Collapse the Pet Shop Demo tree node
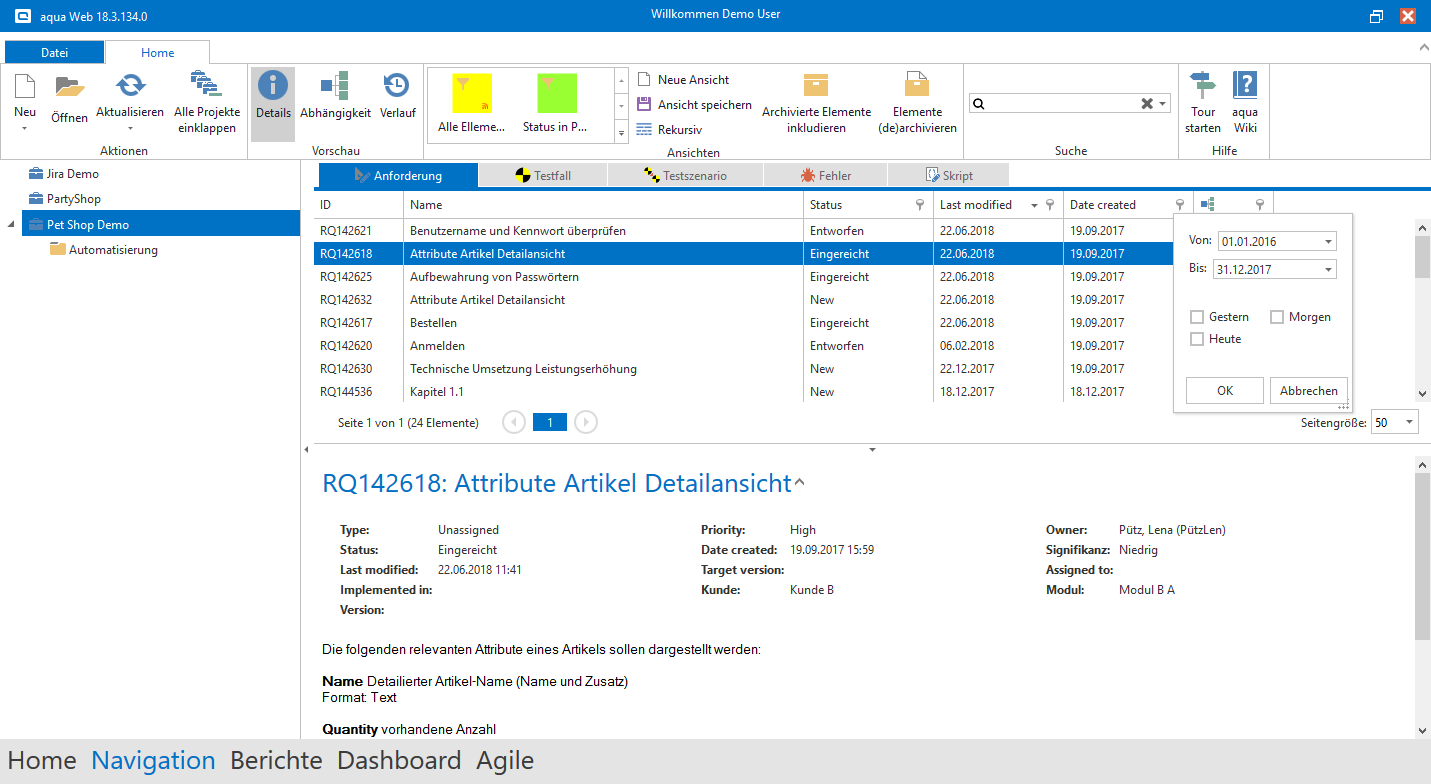The image size is (1431, 784). [x=11, y=225]
